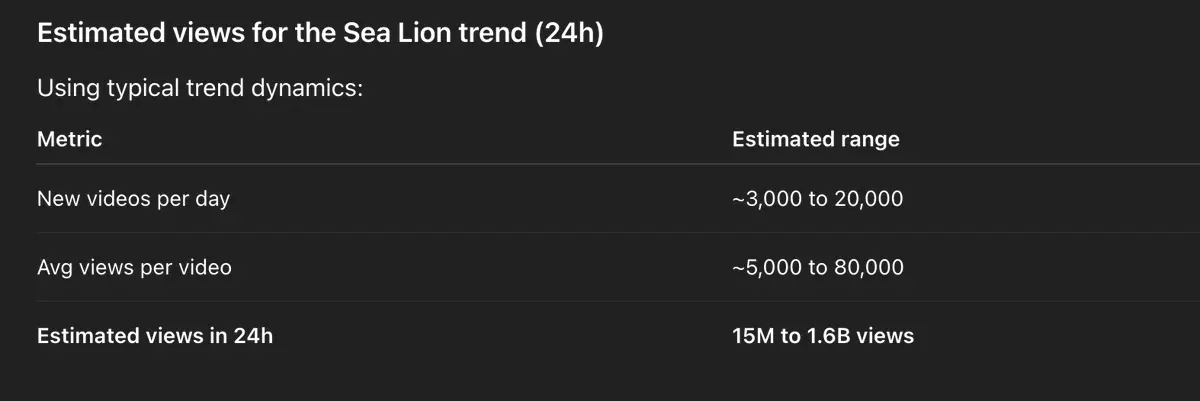Image resolution: width=1200 pixels, height=401 pixels.
Task: Click the "Avg views per video" cell
Action: [x=134, y=267]
